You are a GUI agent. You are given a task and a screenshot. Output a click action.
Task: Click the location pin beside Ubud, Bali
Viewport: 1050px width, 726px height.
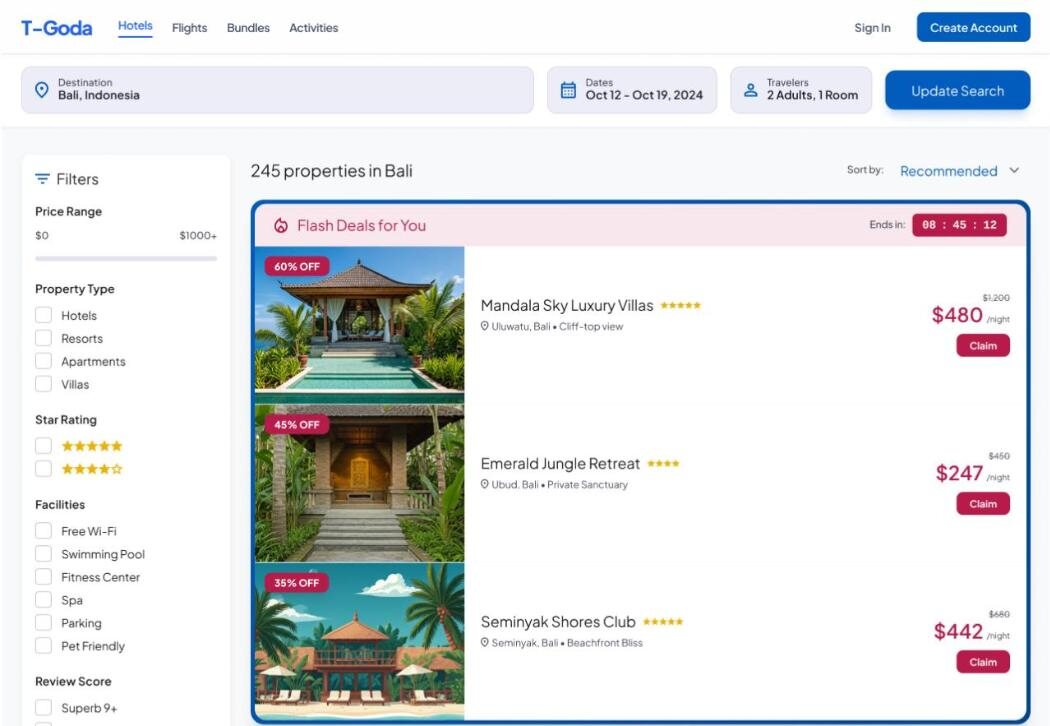(x=485, y=484)
